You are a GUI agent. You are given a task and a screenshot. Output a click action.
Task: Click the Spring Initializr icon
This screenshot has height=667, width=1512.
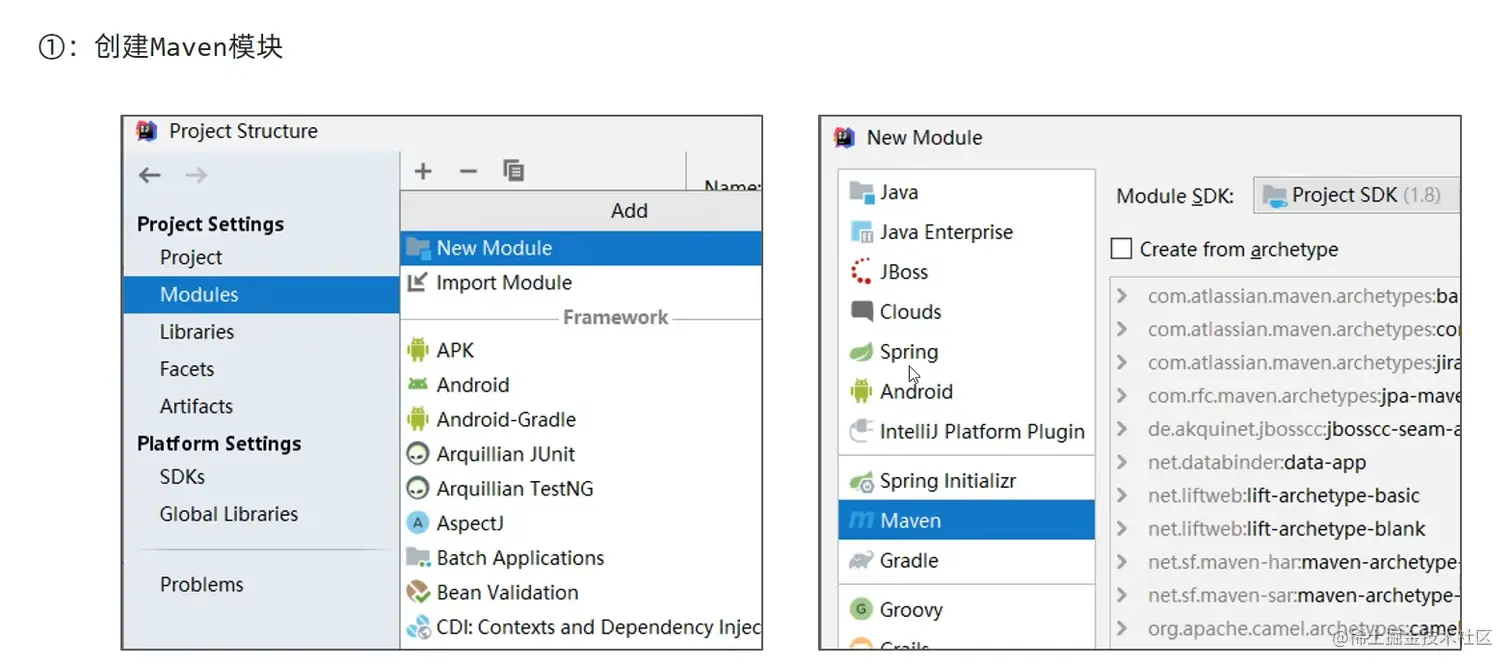[x=861, y=481]
